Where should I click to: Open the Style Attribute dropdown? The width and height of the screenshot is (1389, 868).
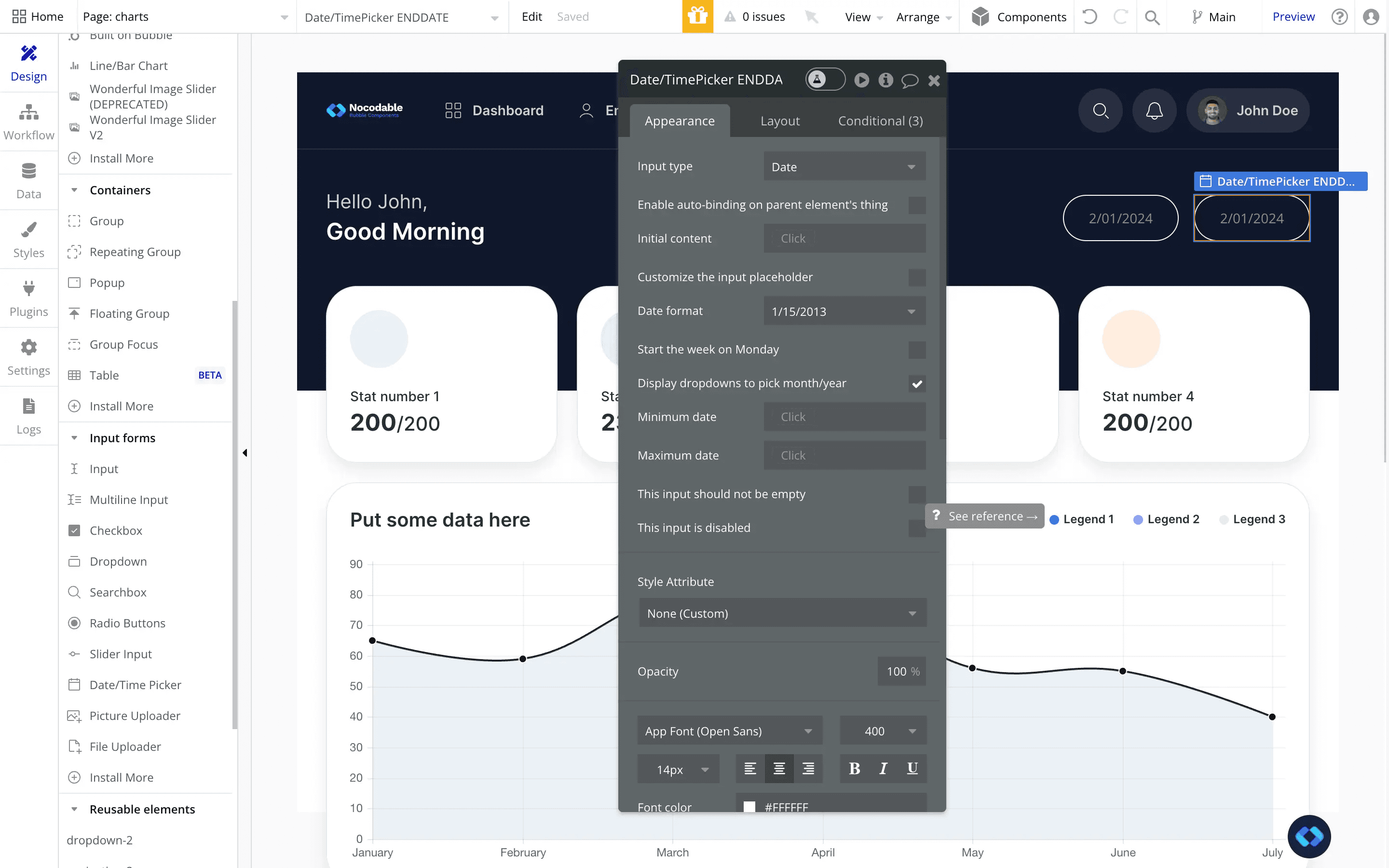(x=782, y=613)
